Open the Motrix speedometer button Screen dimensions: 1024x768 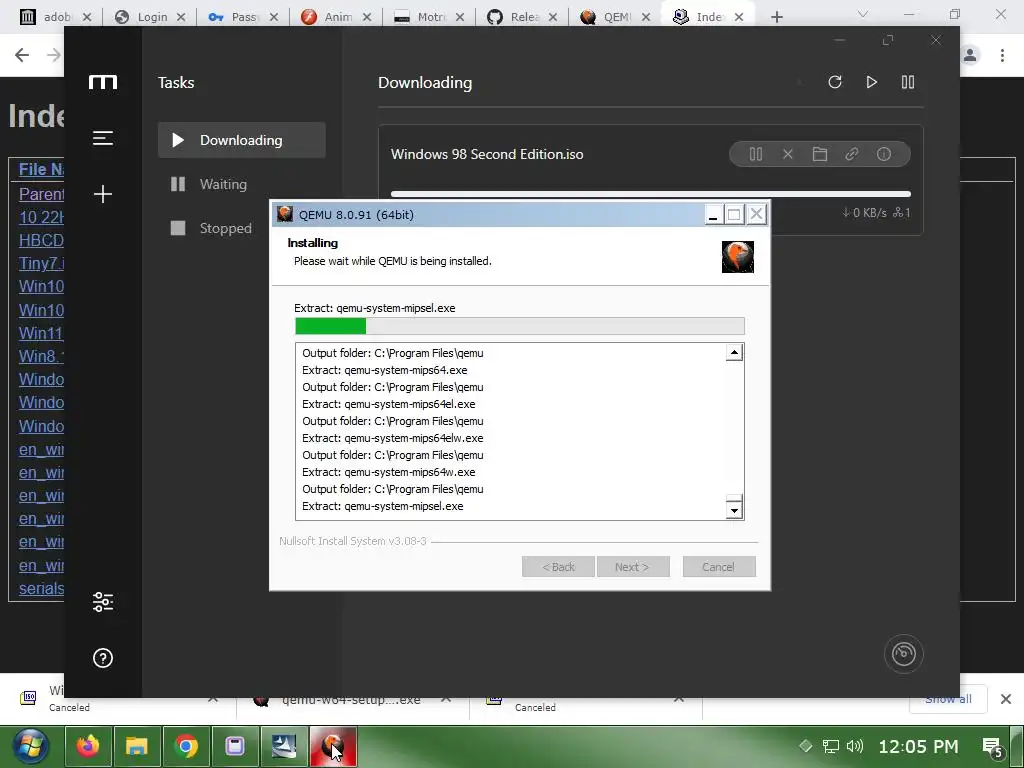pyautogui.click(x=904, y=654)
